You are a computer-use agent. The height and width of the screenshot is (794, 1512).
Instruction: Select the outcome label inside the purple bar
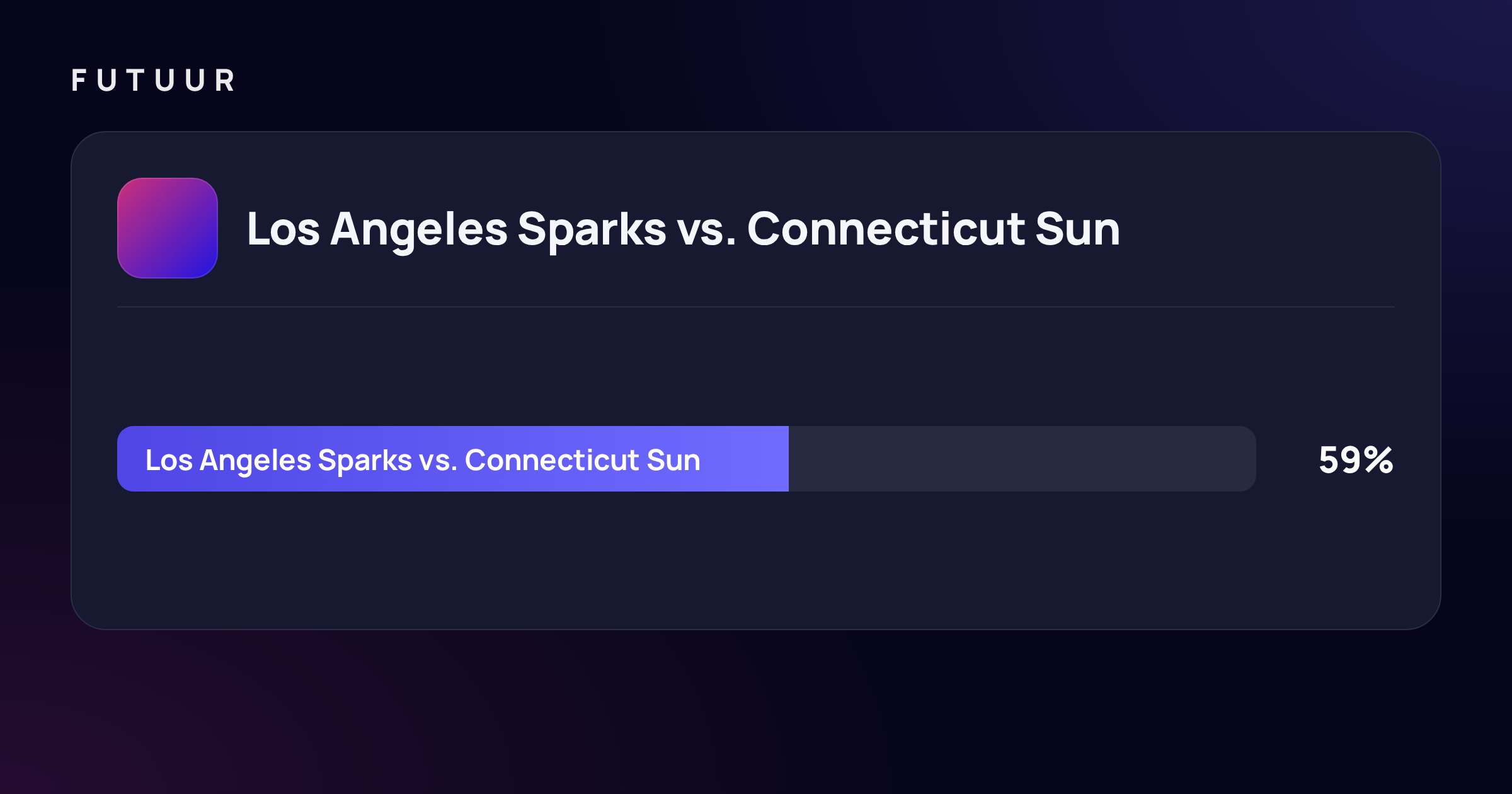423,461
